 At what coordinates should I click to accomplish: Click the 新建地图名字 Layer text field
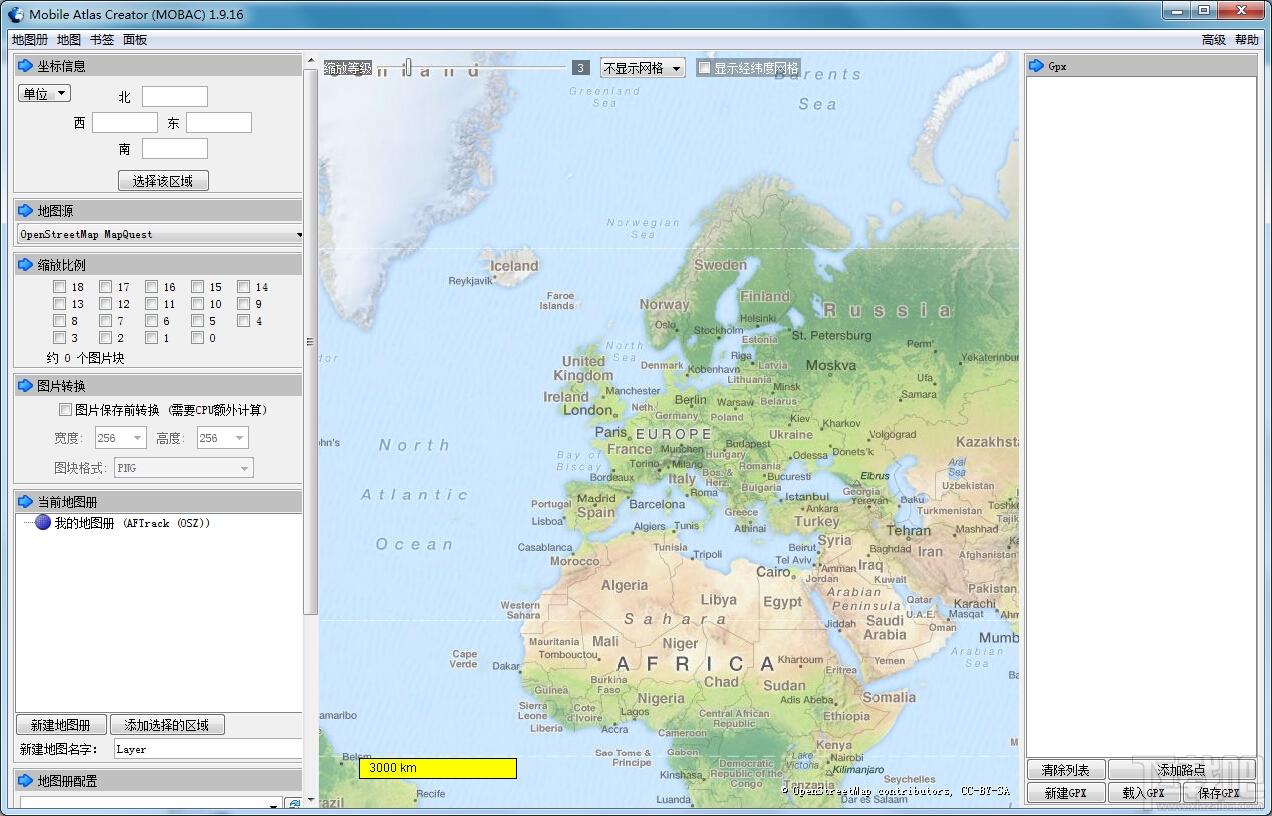click(x=206, y=749)
